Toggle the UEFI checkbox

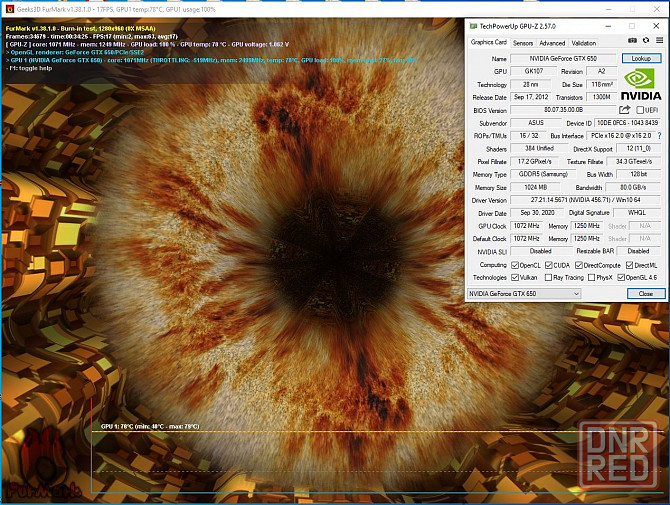640,110
